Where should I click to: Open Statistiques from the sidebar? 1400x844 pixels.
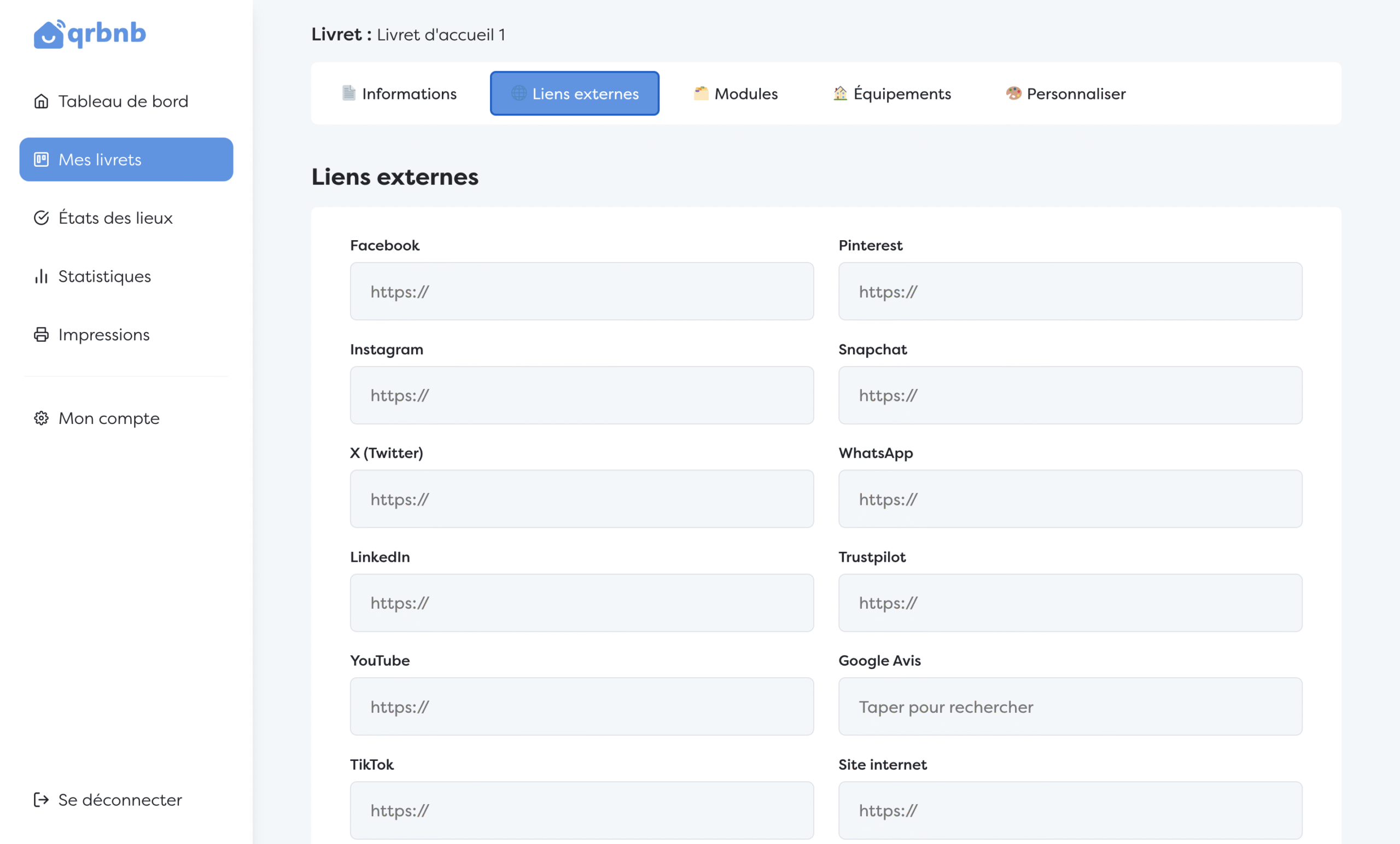104,276
